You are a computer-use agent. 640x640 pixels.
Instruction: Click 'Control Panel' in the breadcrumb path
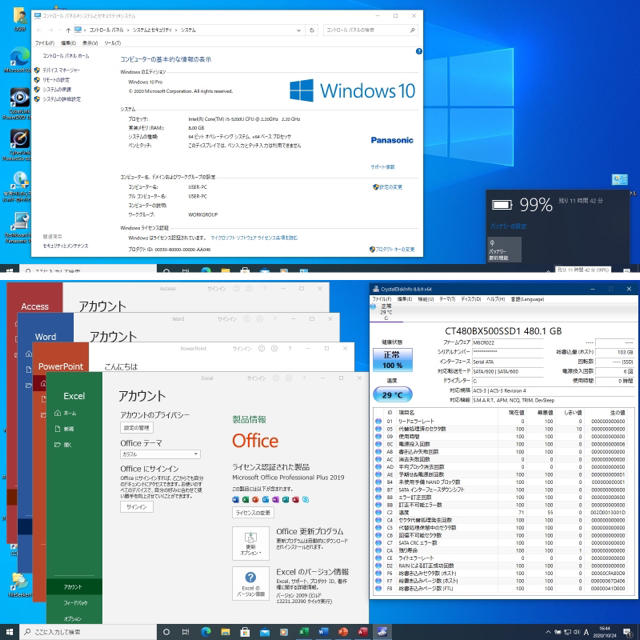coord(106,30)
